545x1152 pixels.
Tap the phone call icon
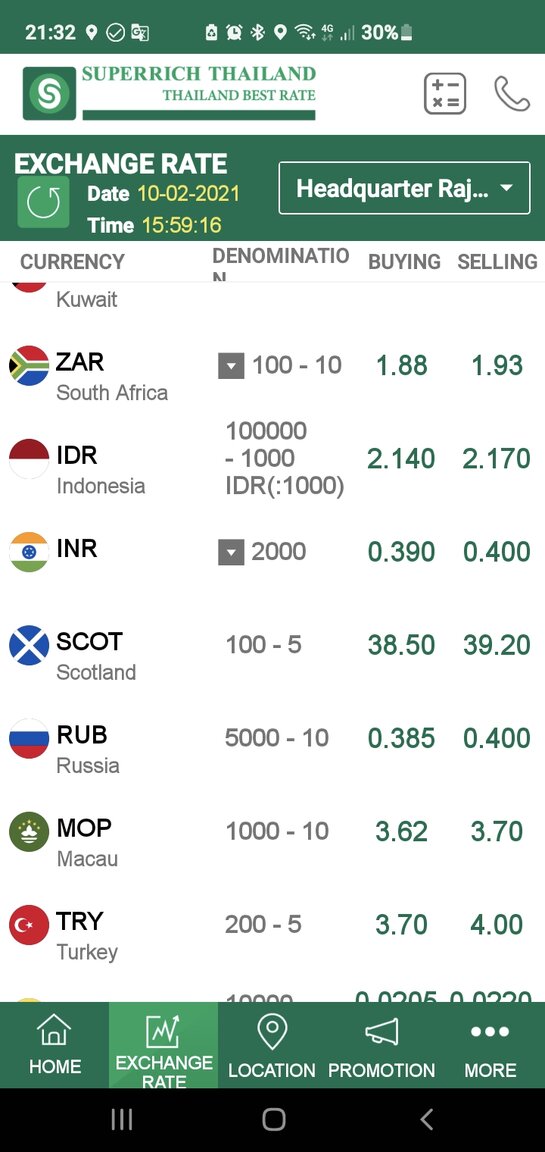click(x=511, y=93)
